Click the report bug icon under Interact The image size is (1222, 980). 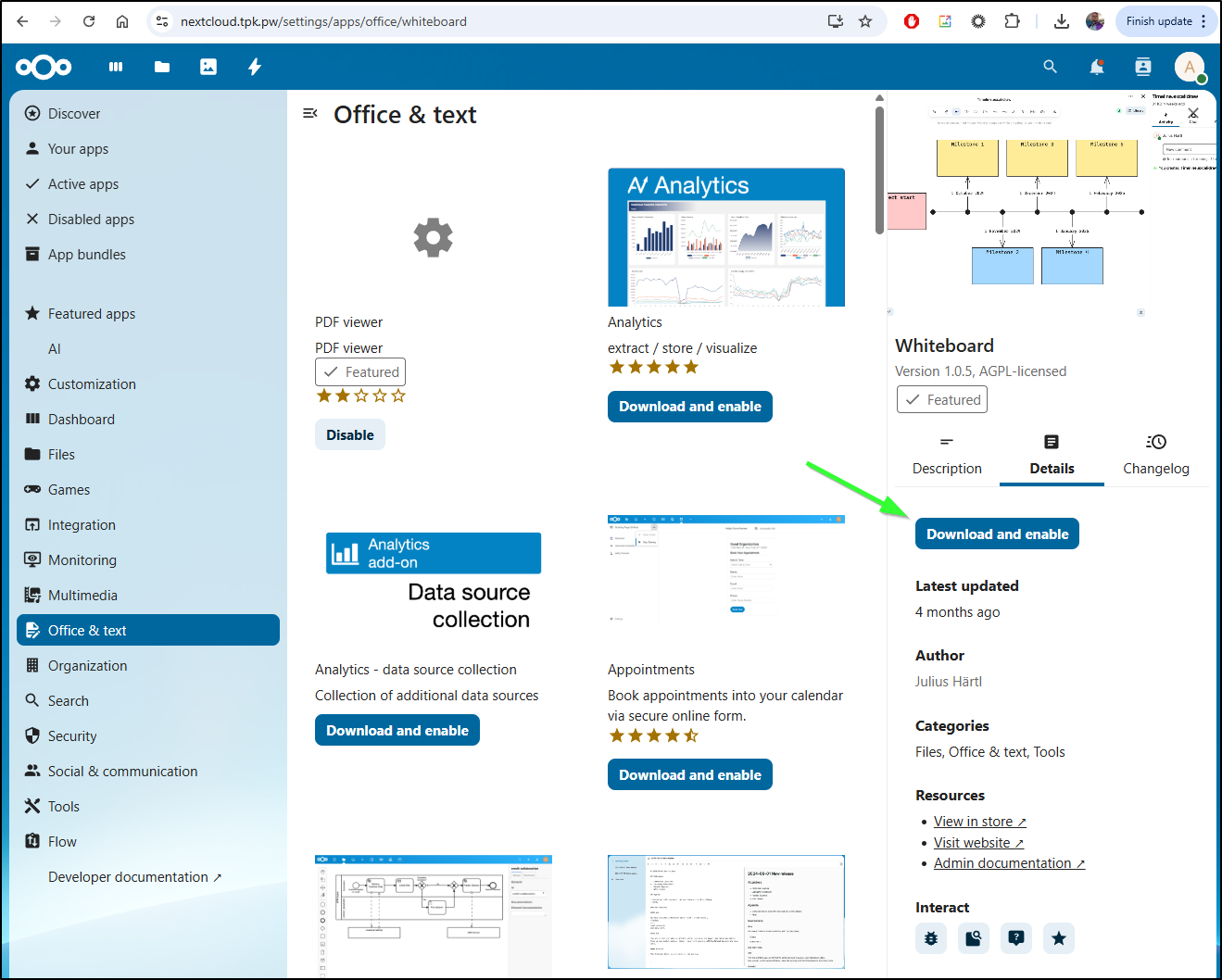(x=931, y=938)
